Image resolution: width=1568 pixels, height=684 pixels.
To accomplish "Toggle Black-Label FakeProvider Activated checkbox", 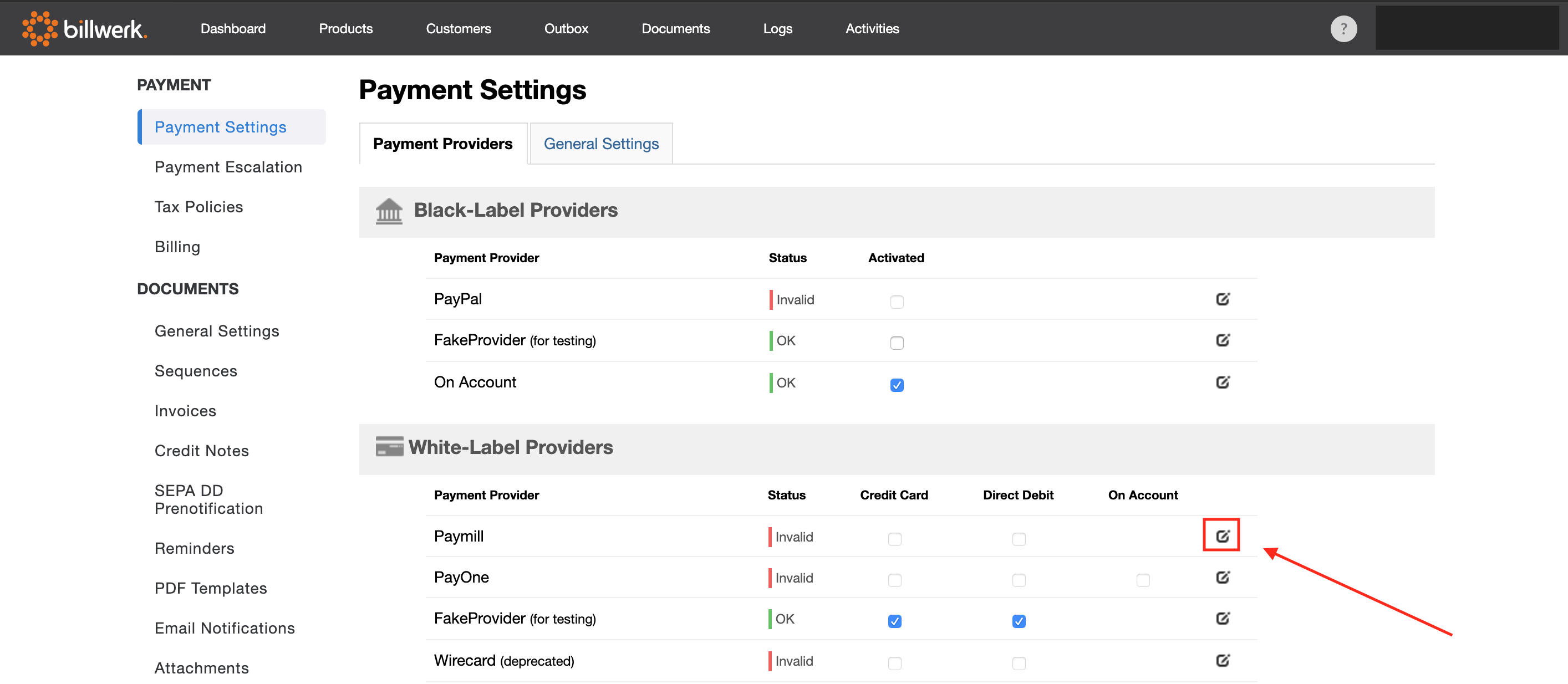I will tap(897, 343).
